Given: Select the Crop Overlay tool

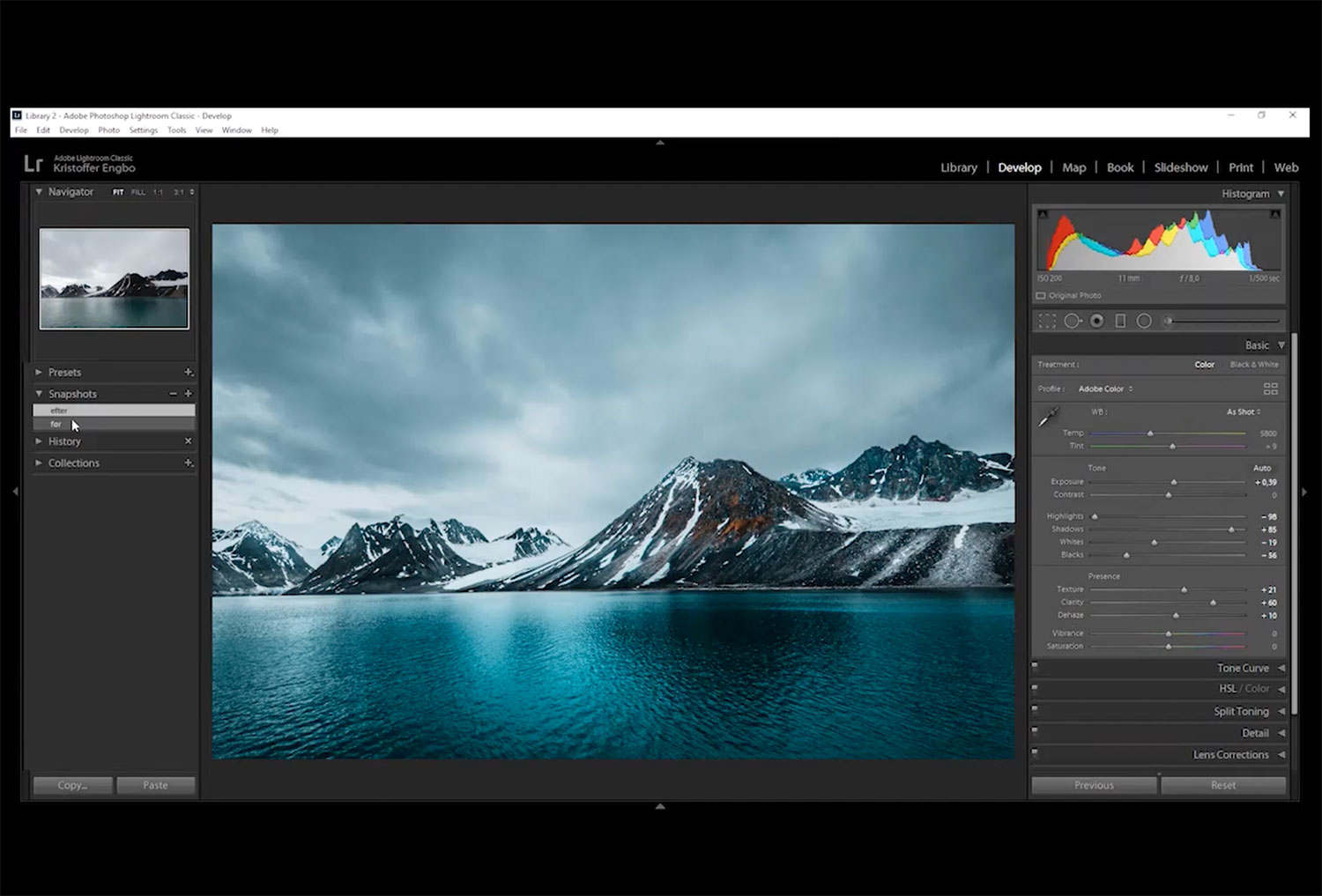Looking at the screenshot, I should pos(1047,322).
